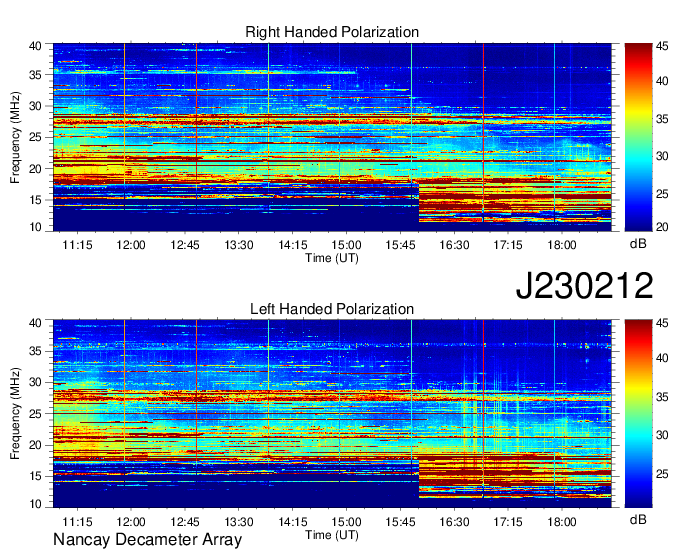Click the 15 MHz tick on Right Handed frequency axis
Viewport: 680px width, 552px height.
coord(36,200)
